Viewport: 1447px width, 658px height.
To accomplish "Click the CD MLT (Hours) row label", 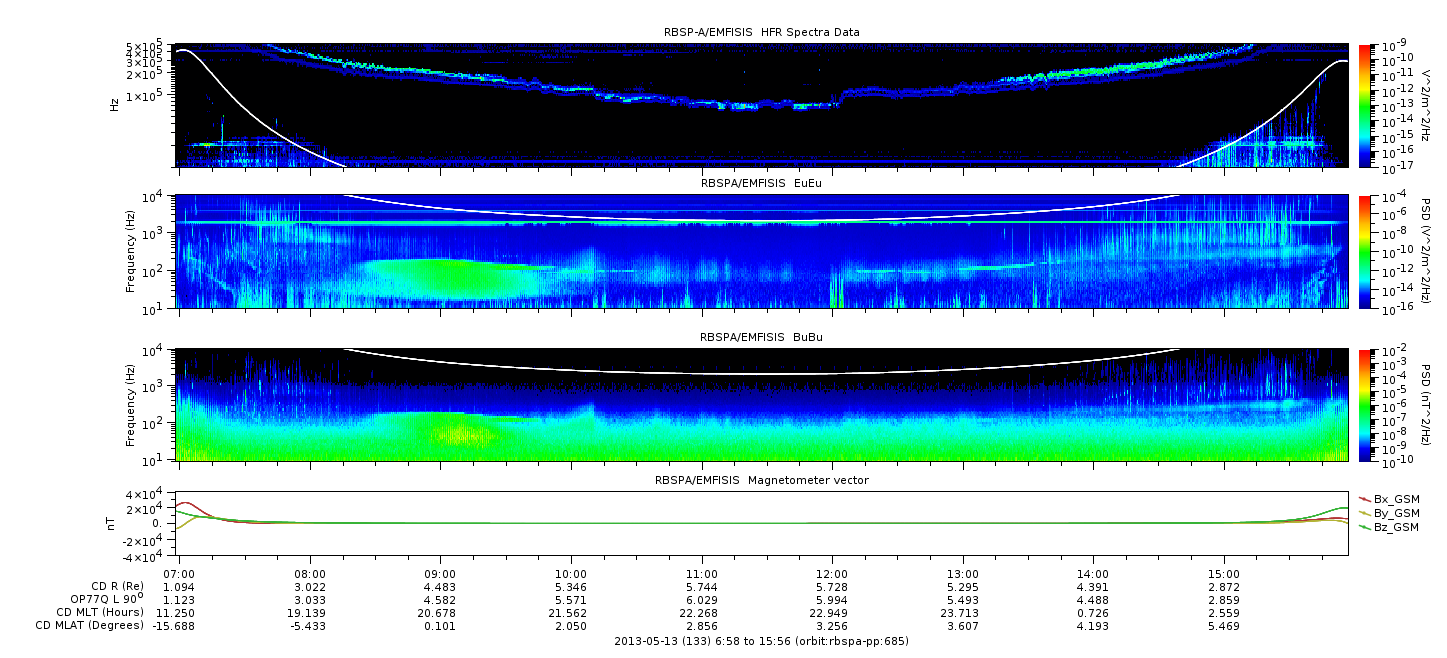I will pos(100,612).
